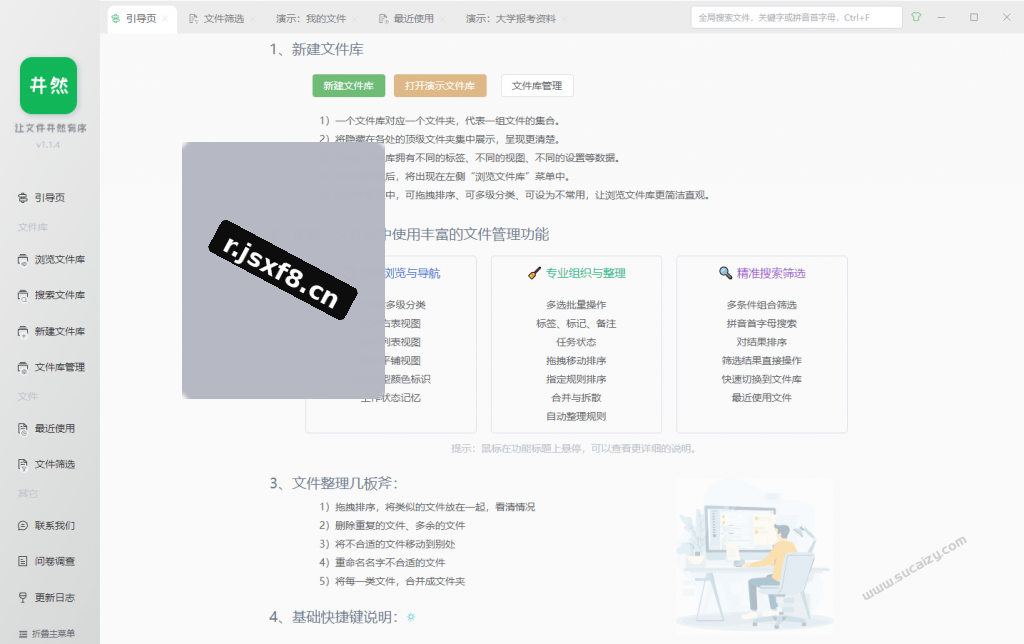Image resolution: width=1024 pixels, height=644 pixels.
Task: Close the 引导页 tab
Action: (x=166, y=19)
